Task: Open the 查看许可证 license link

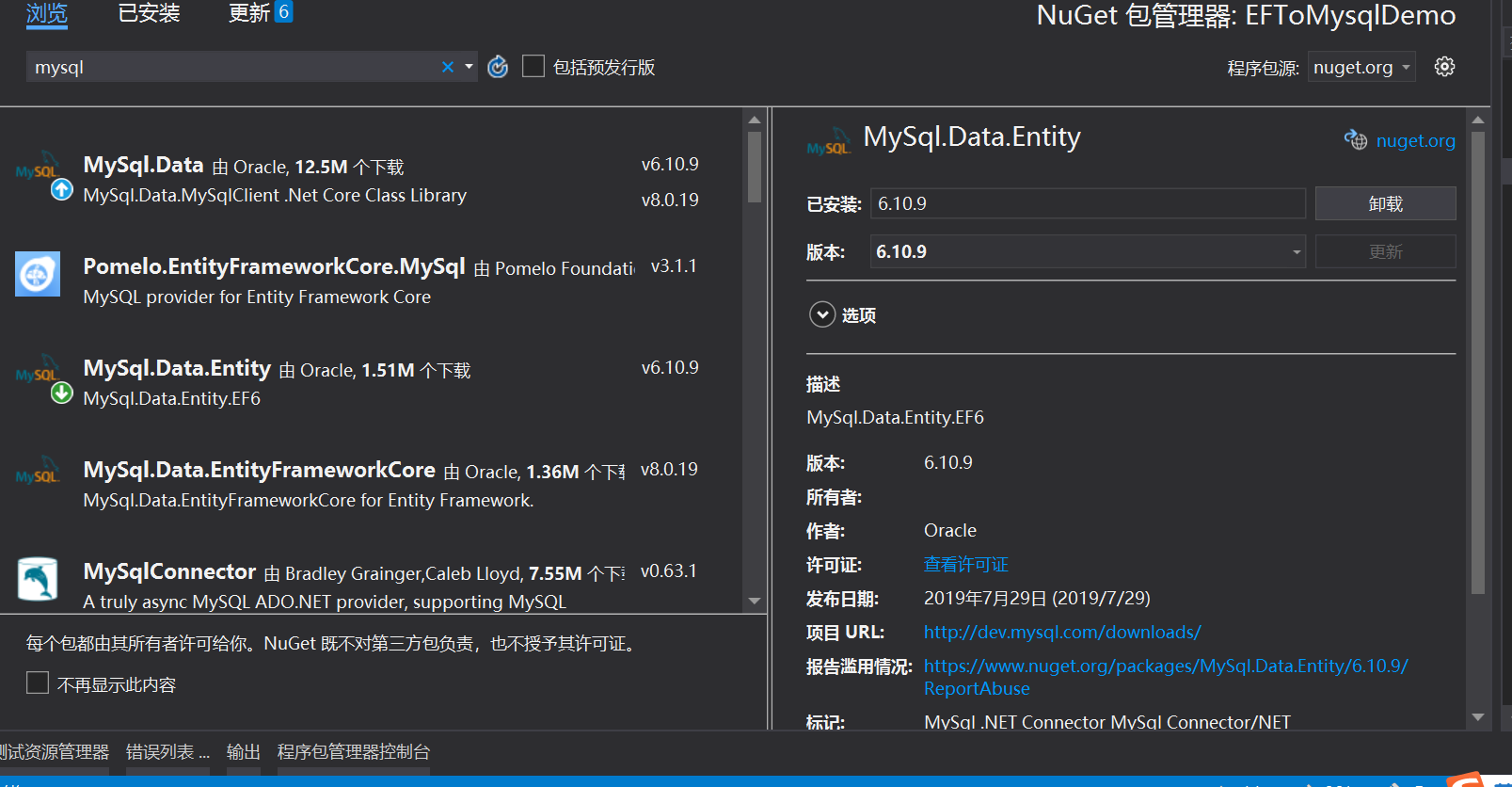Action: tap(965, 564)
